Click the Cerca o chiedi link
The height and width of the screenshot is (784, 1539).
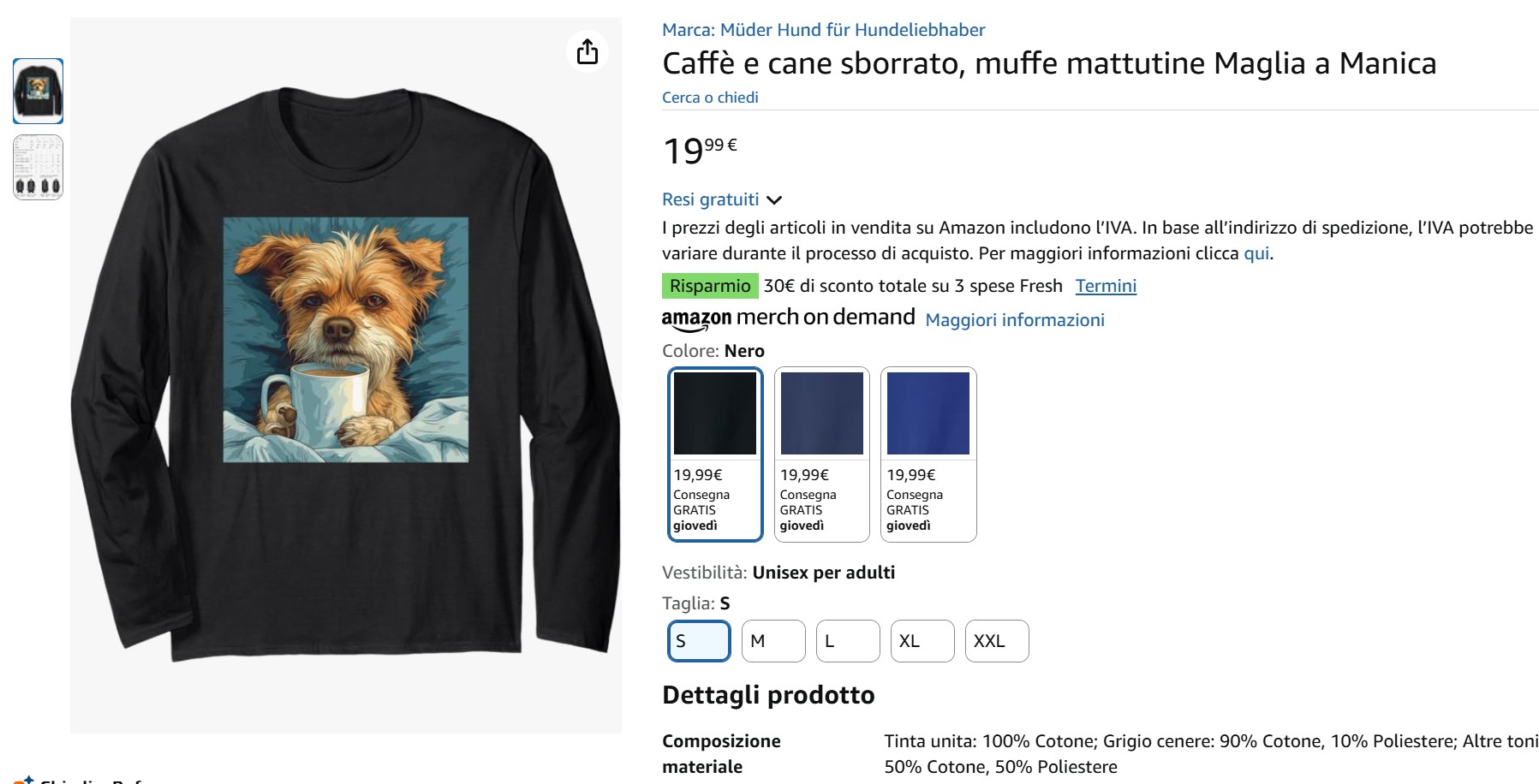tap(710, 98)
